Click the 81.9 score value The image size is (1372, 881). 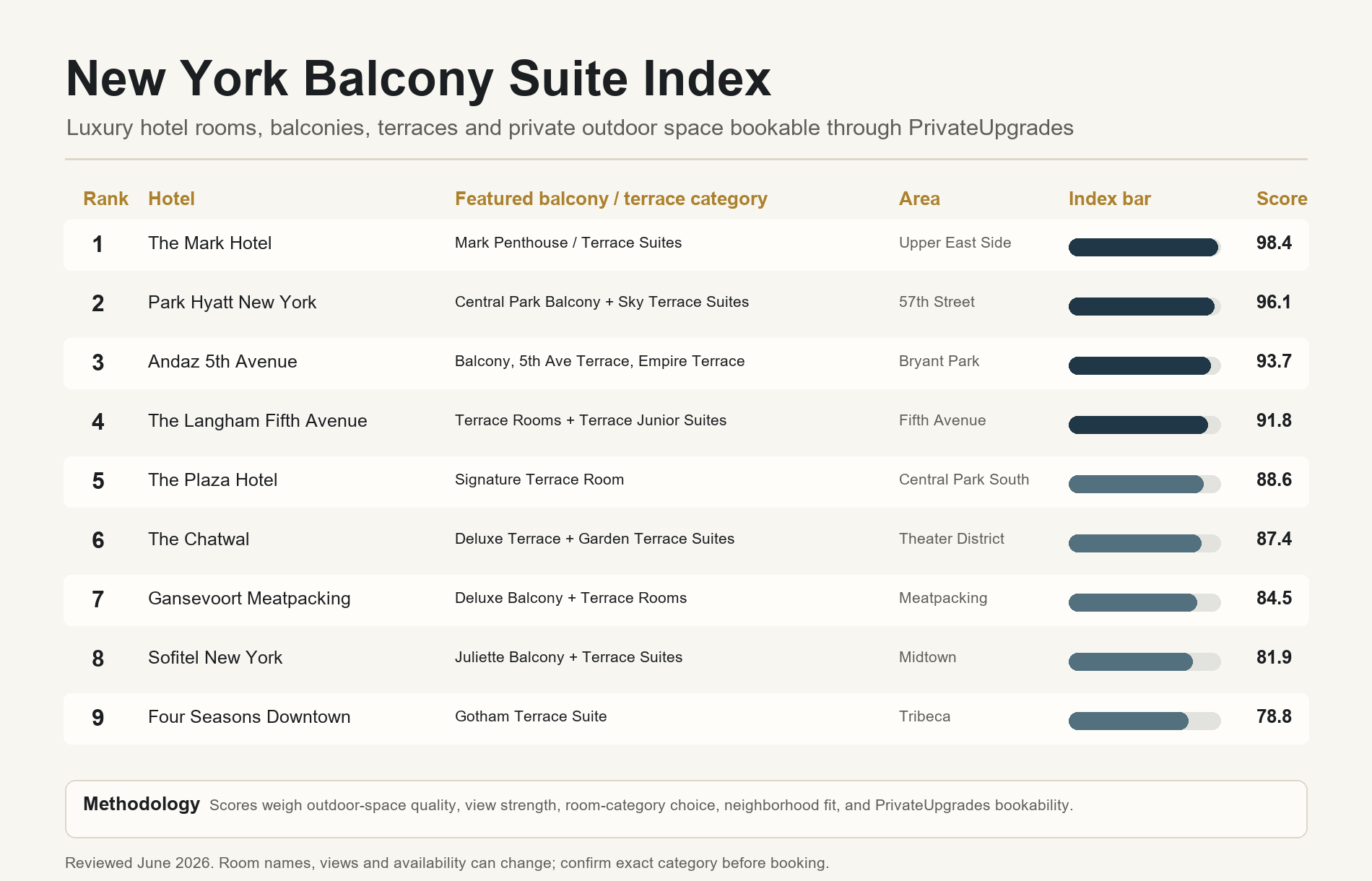1274,657
